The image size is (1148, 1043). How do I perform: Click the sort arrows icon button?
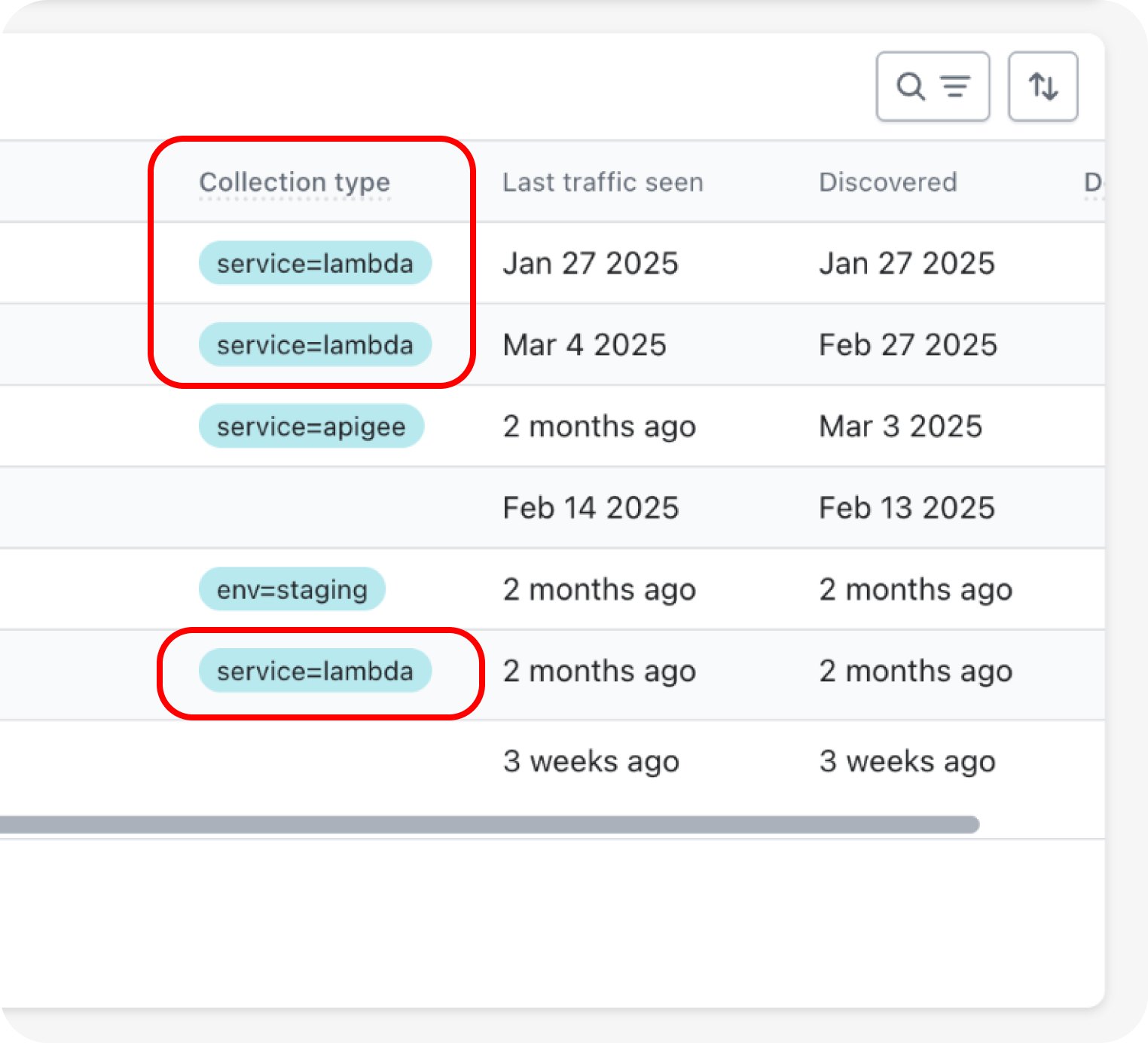pyautogui.click(x=1043, y=87)
